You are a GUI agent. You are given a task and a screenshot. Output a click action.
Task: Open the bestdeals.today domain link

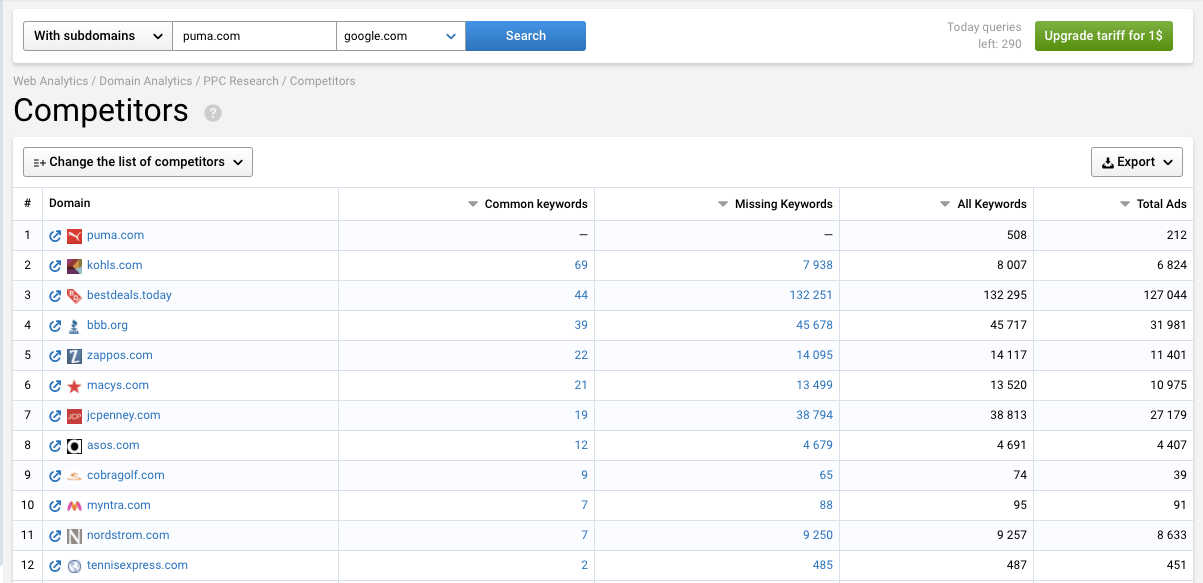tap(129, 296)
